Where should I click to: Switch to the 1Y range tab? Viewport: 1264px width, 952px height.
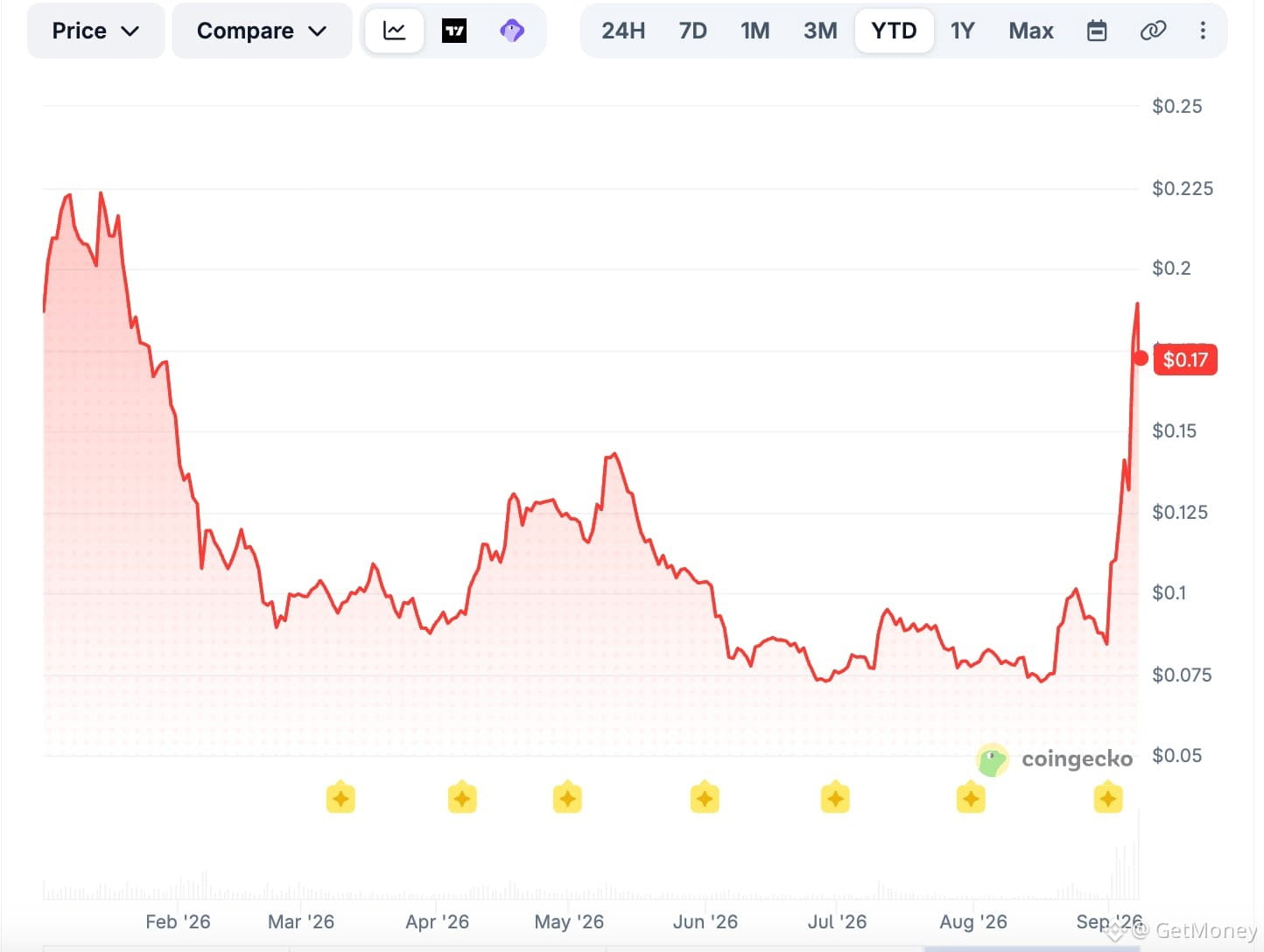coord(963,31)
